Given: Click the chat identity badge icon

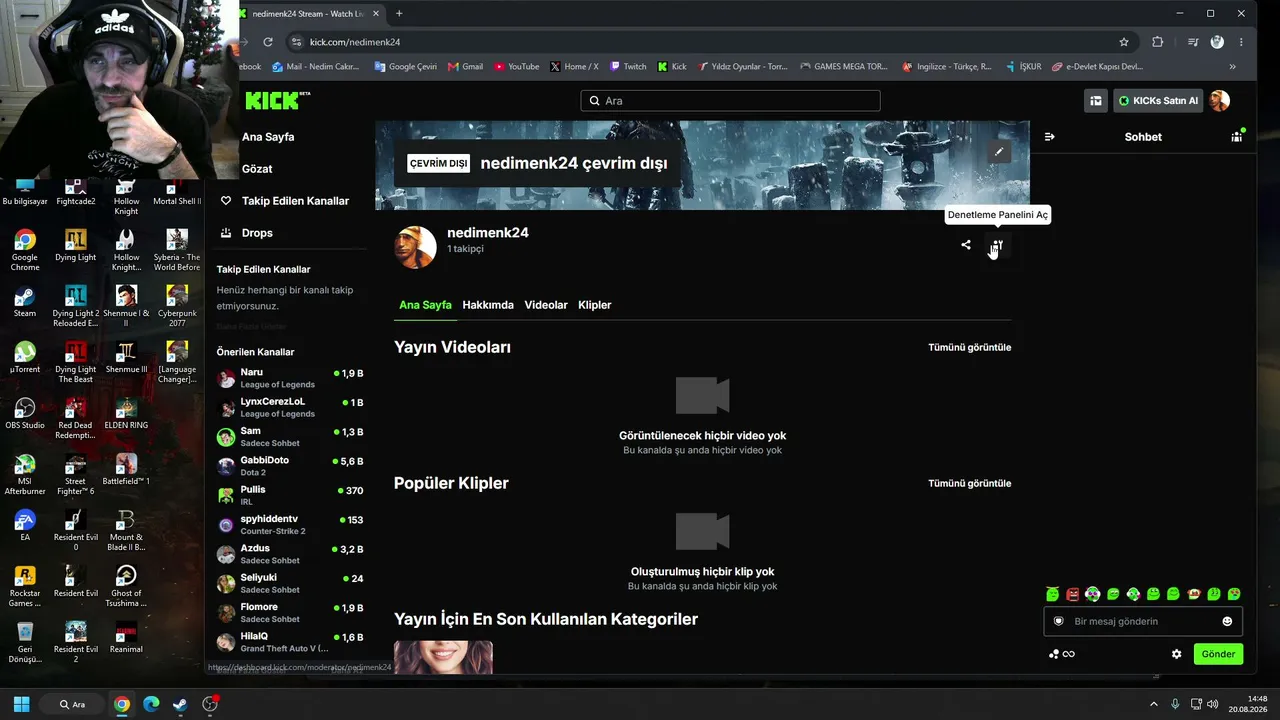Looking at the screenshot, I should pyautogui.click(x=1059, y=621).
